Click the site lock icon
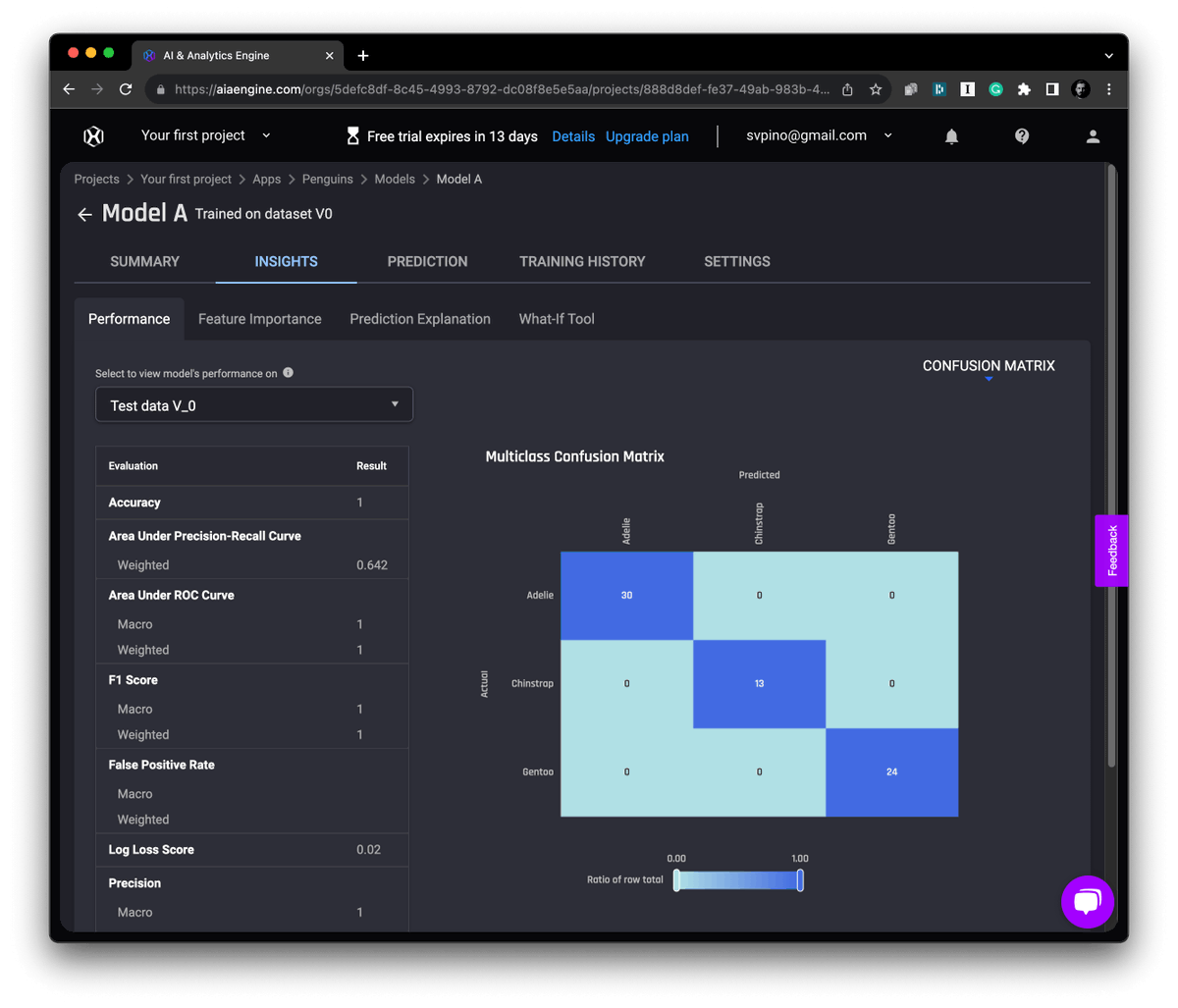This screenshot has height=1008, width=1178. click(x=160, y=89)
